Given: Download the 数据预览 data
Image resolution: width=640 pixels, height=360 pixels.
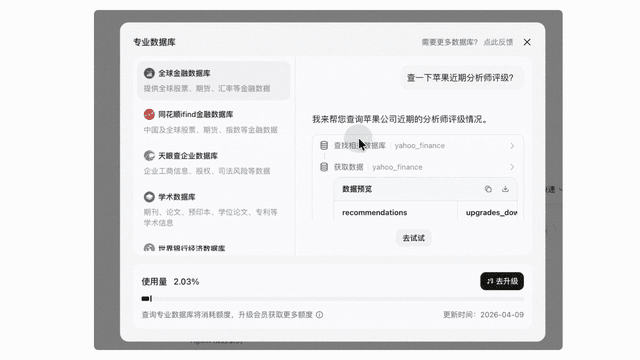Looking at the screenshot, I should click(505, 189).
